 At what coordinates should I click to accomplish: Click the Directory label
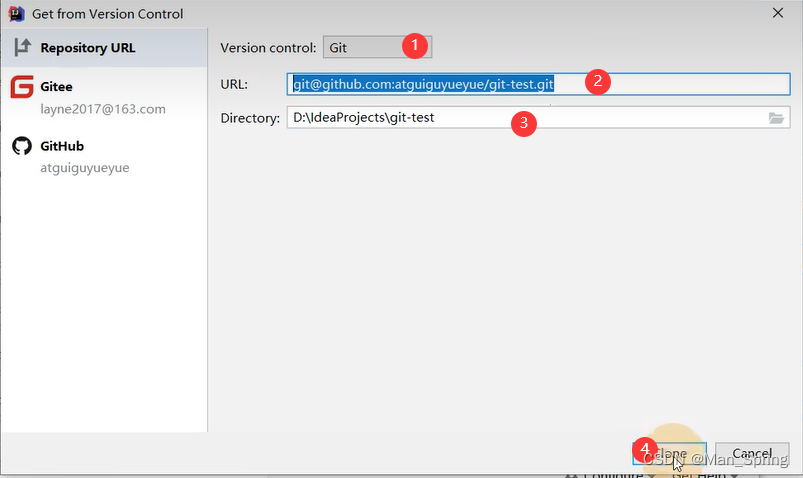pos(250,118)
